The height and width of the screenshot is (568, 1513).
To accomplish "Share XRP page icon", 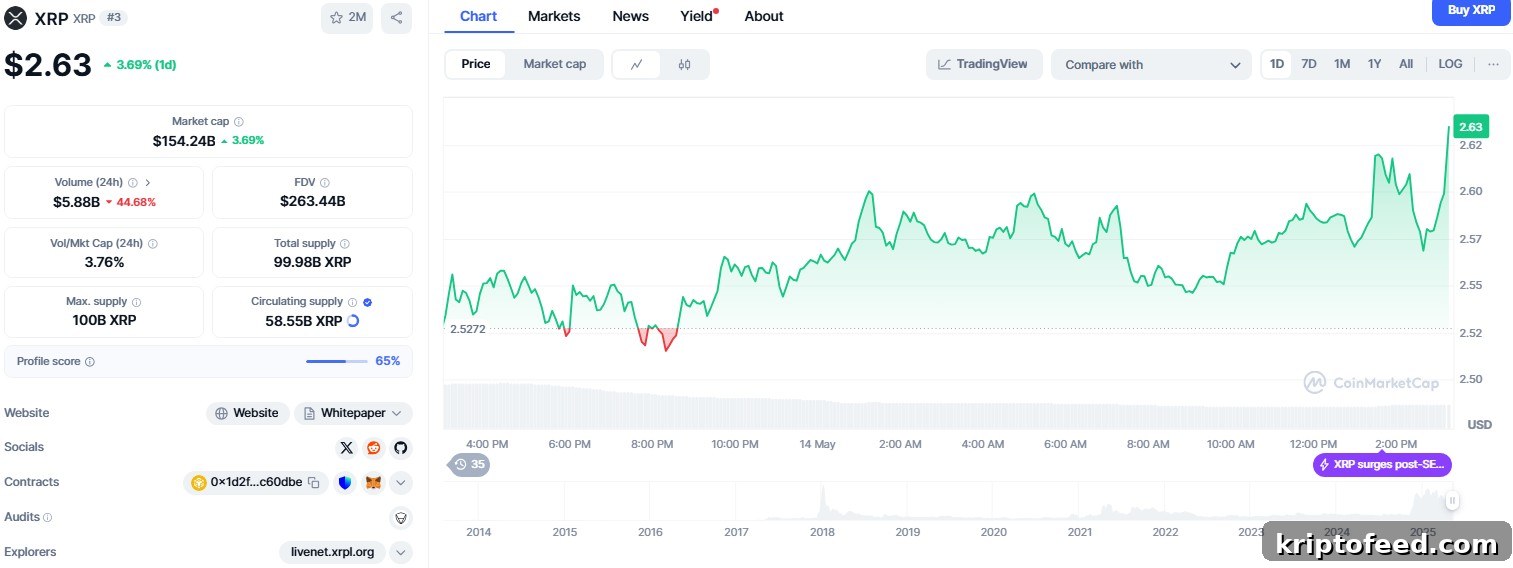I will point(397,18).
